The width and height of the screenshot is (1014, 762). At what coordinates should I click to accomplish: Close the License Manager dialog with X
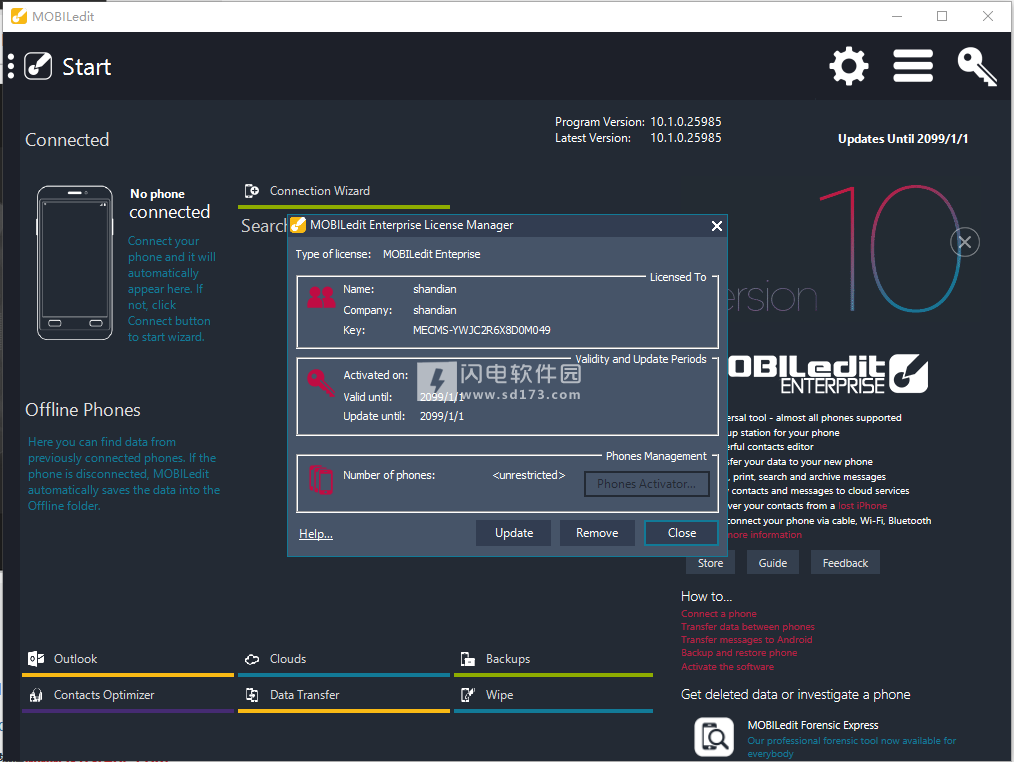point(717,226)
